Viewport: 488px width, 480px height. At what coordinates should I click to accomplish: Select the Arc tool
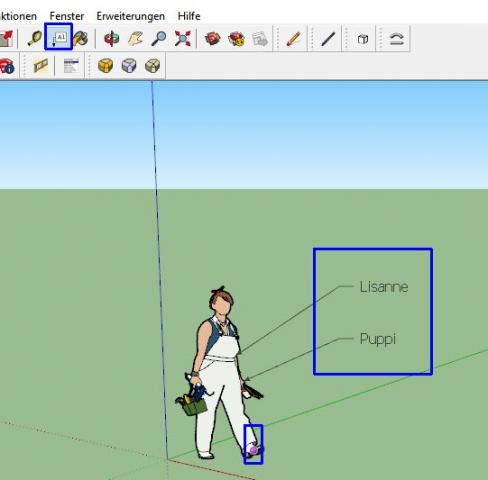pyautogui.click(x=396, y=39)
